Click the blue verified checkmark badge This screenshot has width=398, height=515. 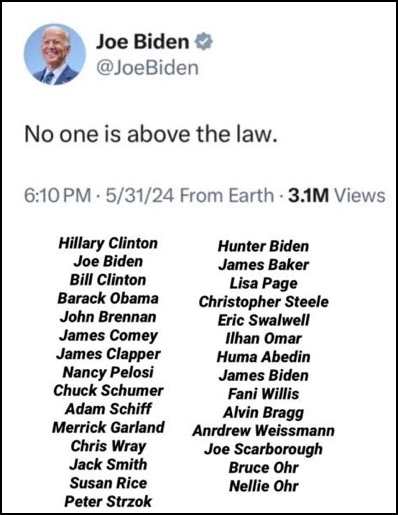tap(203, 41)
